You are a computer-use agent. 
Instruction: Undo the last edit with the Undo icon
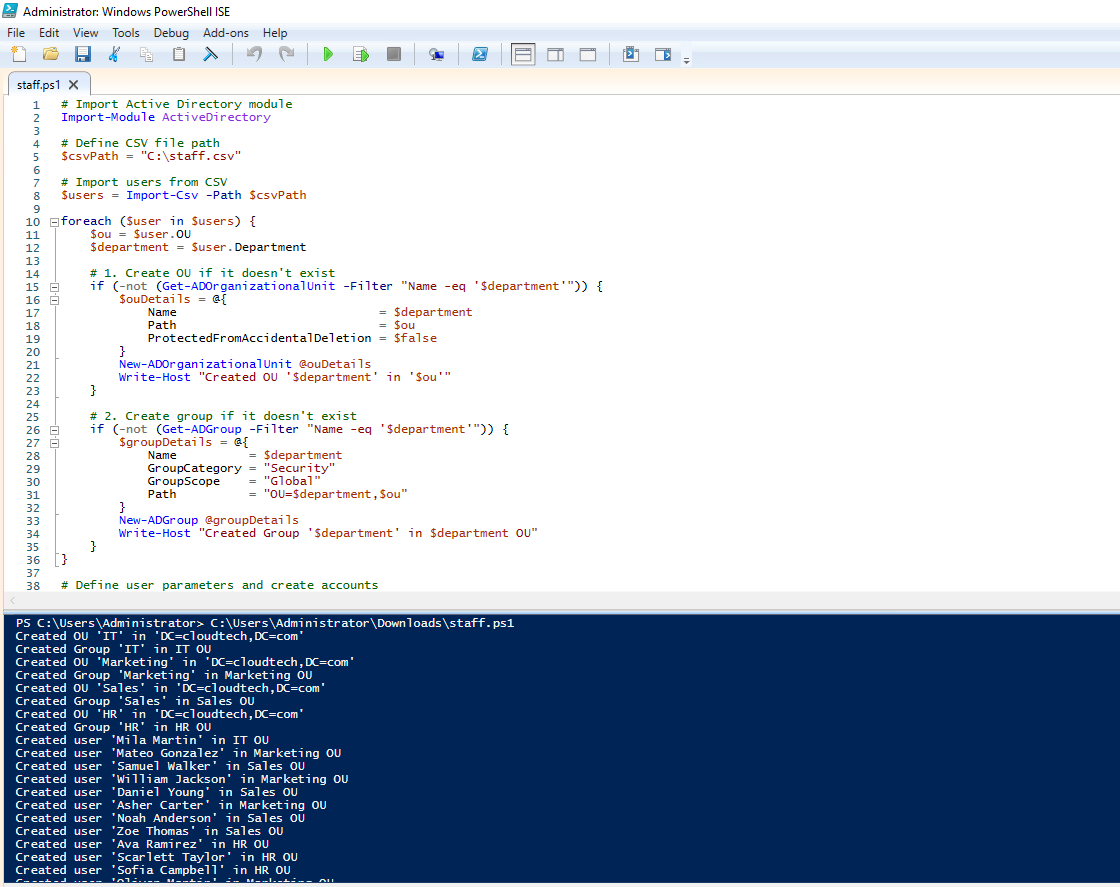(255, 54)
